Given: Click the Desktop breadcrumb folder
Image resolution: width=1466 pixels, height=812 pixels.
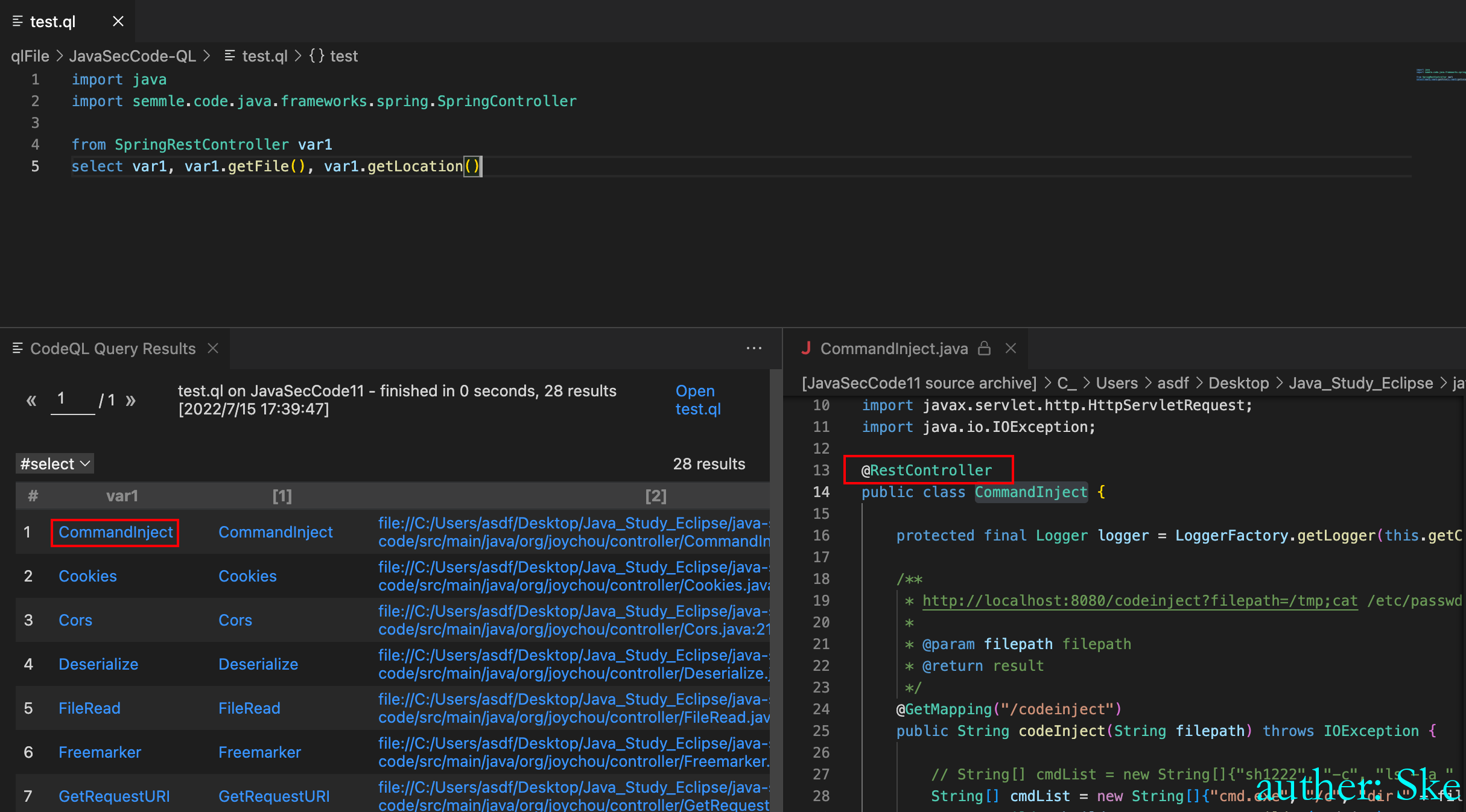Looking at the screenshot, I should coord(1239,383).
